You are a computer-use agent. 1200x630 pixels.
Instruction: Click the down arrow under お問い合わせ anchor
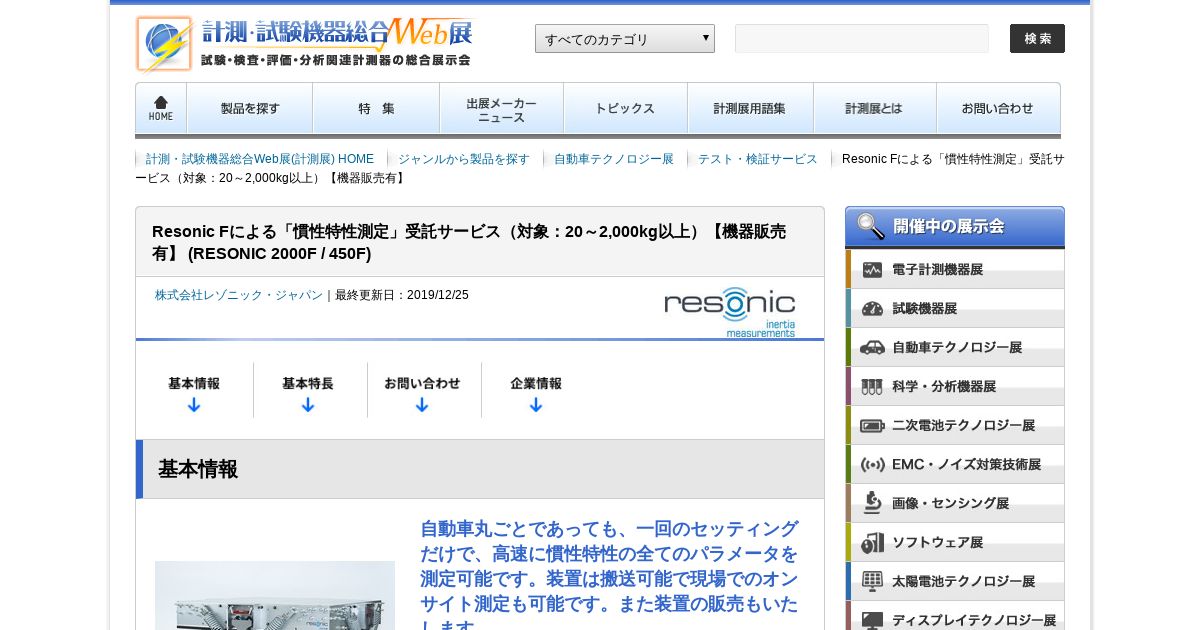pyautogui.click(x=422, y=405)
